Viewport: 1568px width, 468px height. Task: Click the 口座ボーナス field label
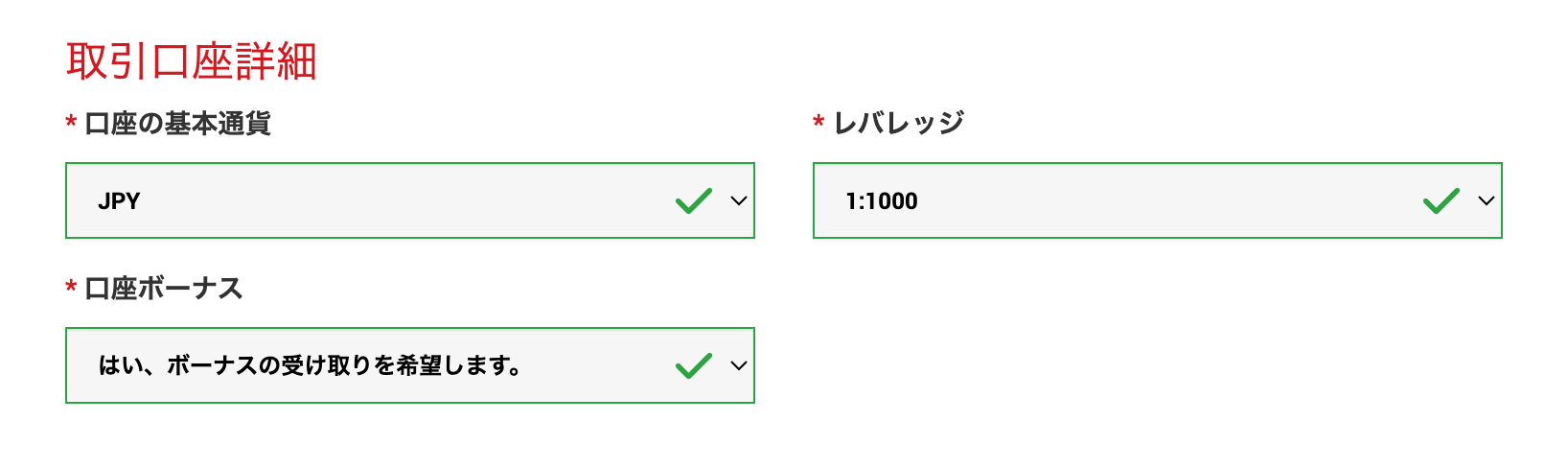164,289
